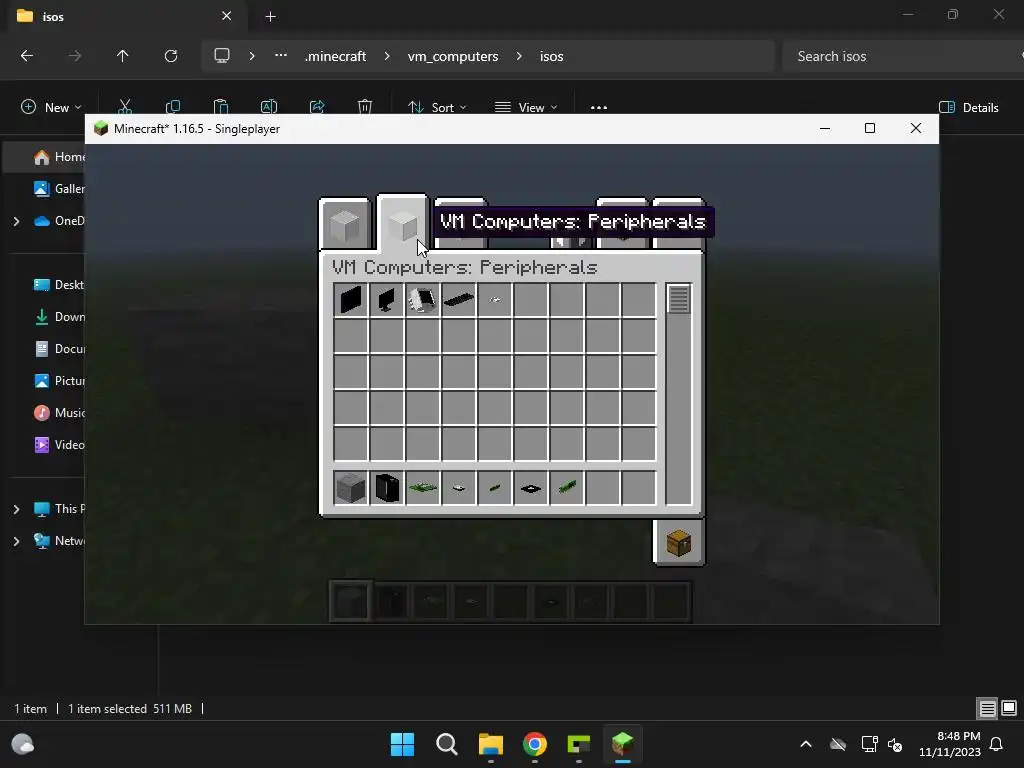The height and width of the screenshot is (768, 1024).
Task: Pick the mouse item in creative inventory
Action: (x=494, y=300)
